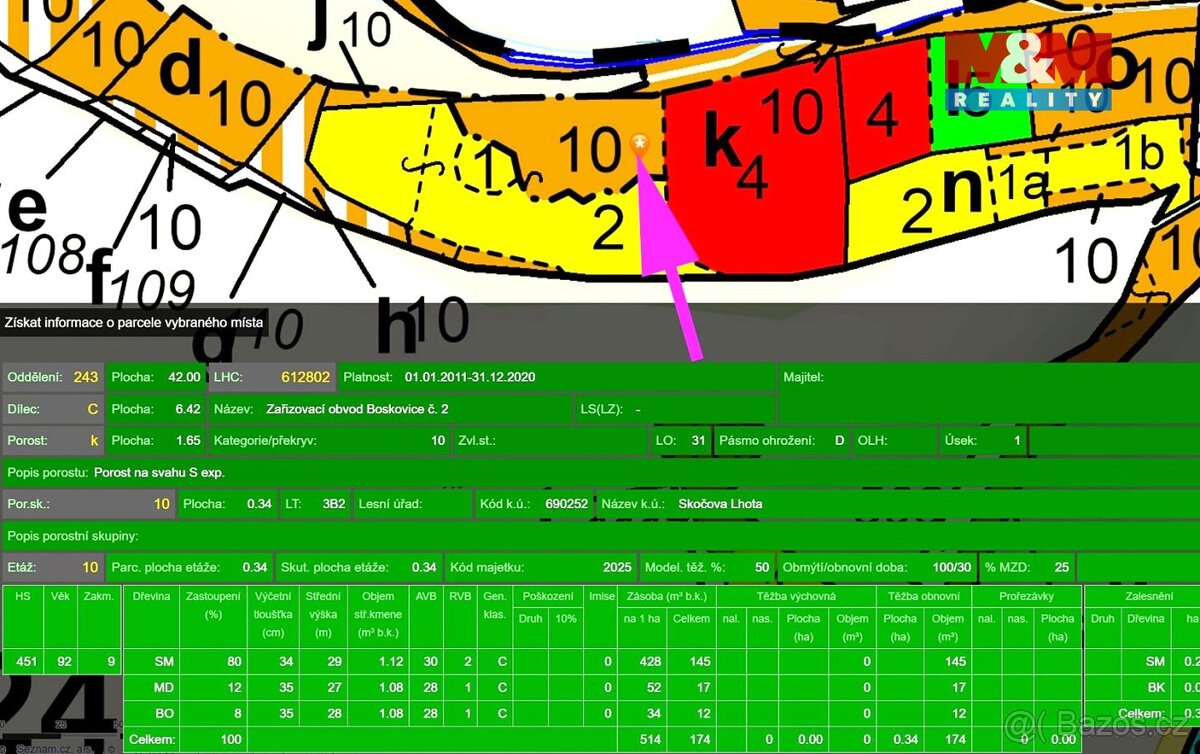The height and width of the screenshot is (754, 1200).
Task: Click the Kód k.ú. value 690252
Action: pos(566,504)
